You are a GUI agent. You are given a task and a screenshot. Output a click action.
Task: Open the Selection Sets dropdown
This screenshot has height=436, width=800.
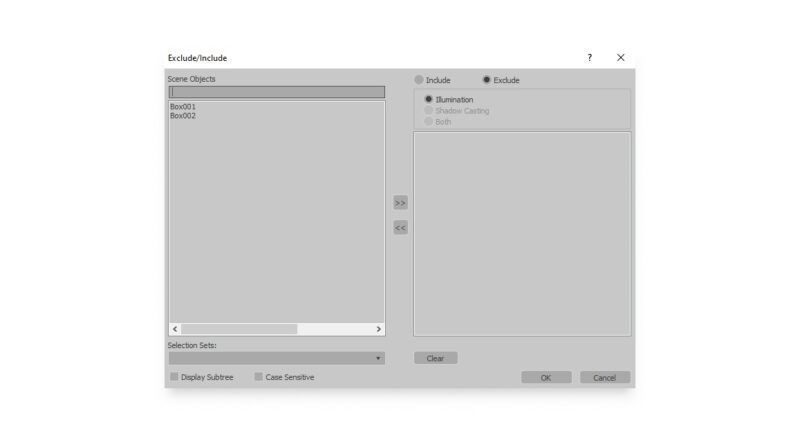277,358
